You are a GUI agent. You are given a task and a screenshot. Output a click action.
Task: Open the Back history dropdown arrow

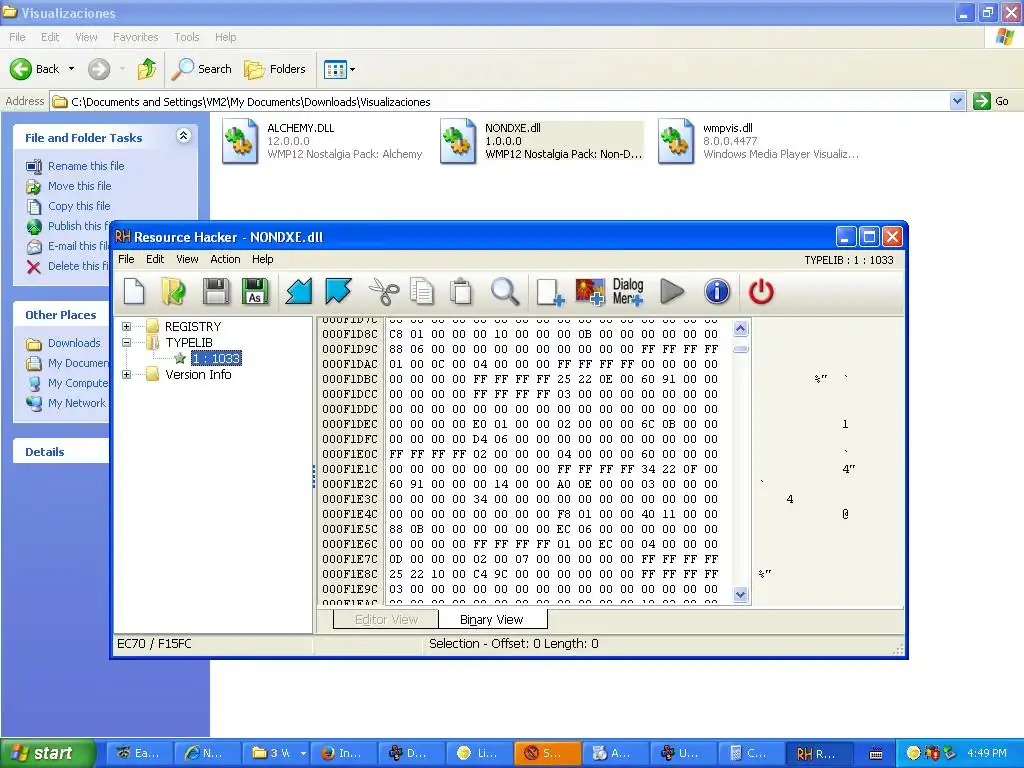(71, 69)
